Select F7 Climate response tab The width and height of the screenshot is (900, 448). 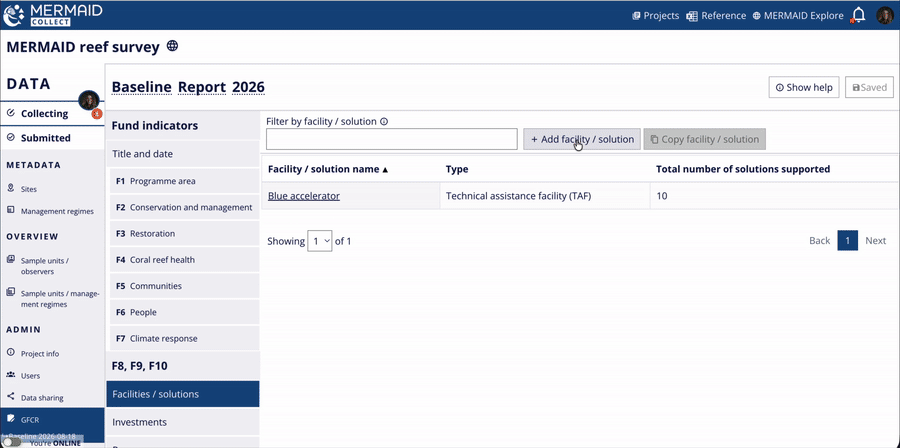point(185,338)
